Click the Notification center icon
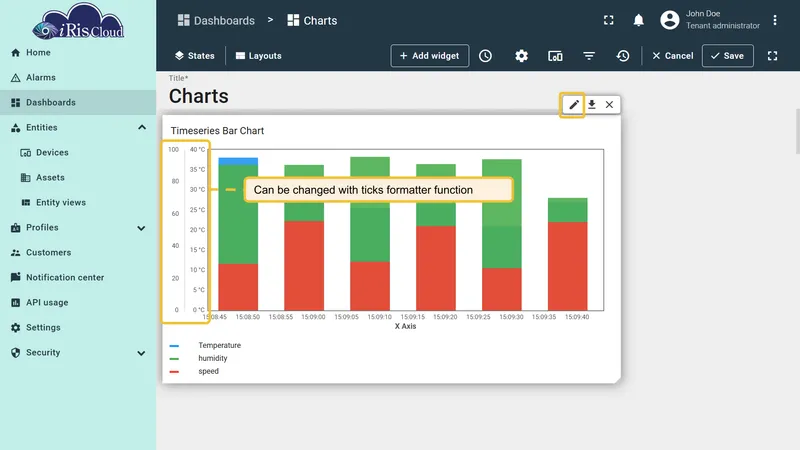 click(15, 277)
